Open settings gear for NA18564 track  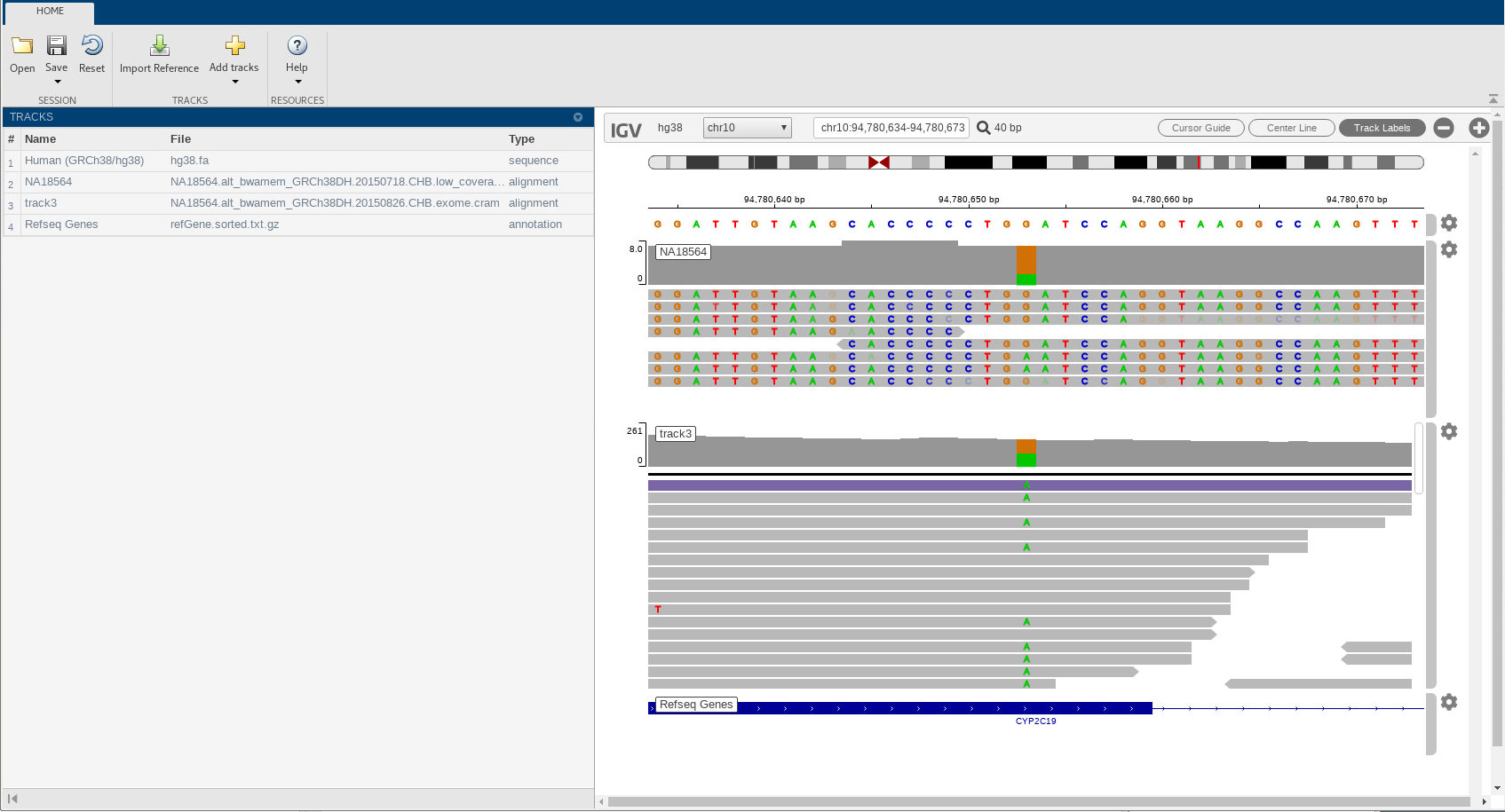[1449, 249]
